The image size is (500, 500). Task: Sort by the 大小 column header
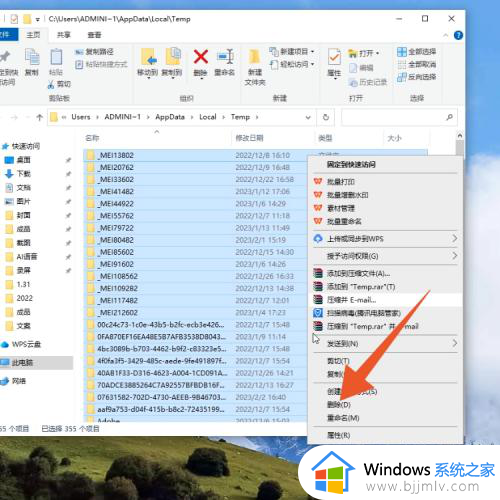tap(395, 138)
